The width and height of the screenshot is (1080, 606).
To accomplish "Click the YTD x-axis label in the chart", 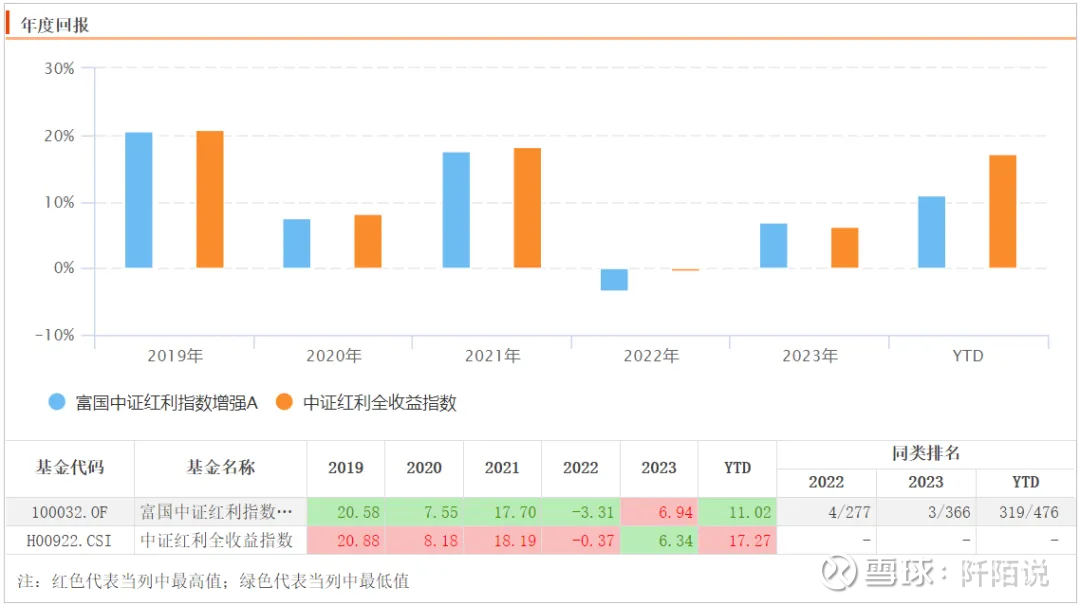I will coord(968,356).
